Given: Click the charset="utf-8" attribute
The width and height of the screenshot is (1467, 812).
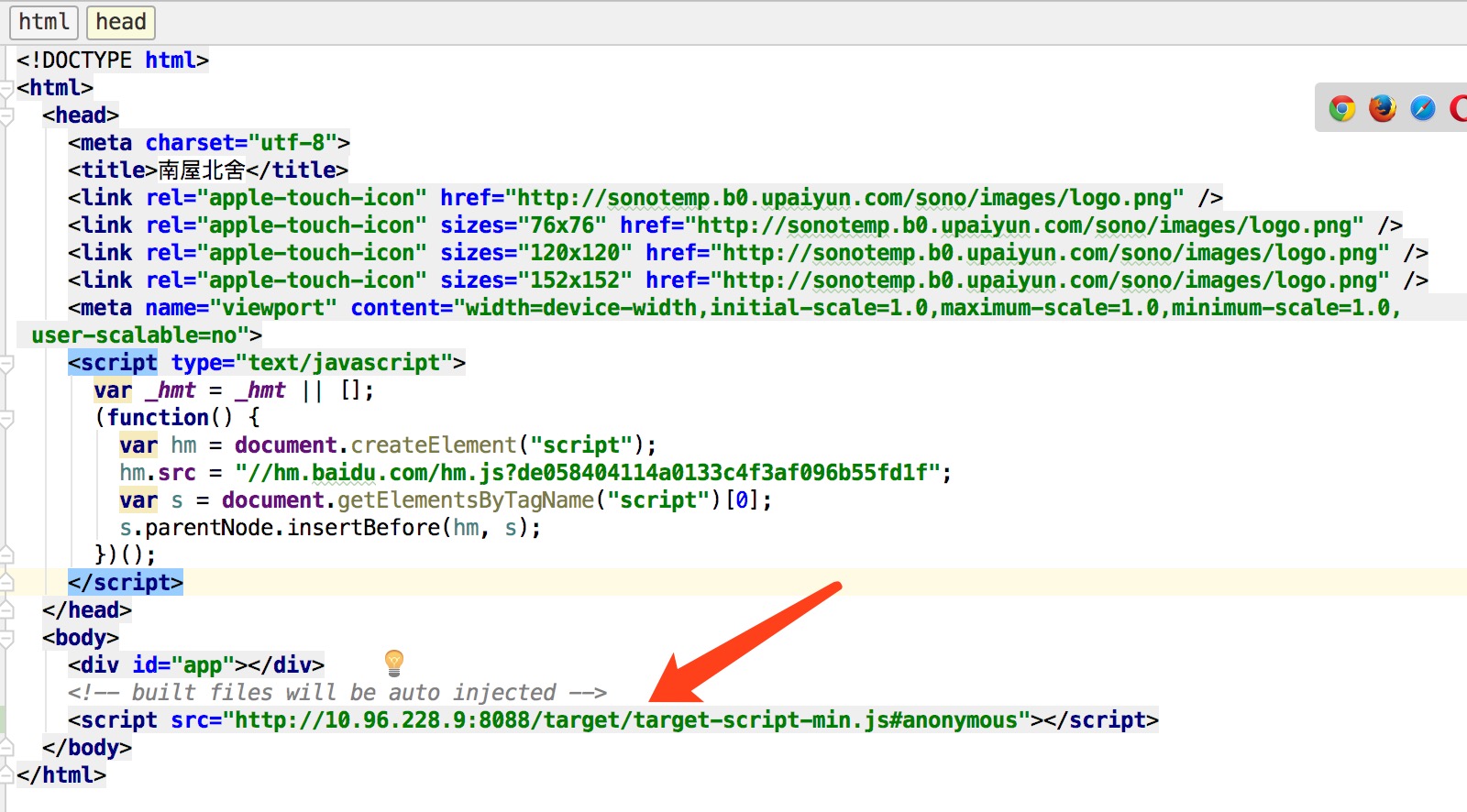Looking at the screenshot, I should tap(241, 143).
